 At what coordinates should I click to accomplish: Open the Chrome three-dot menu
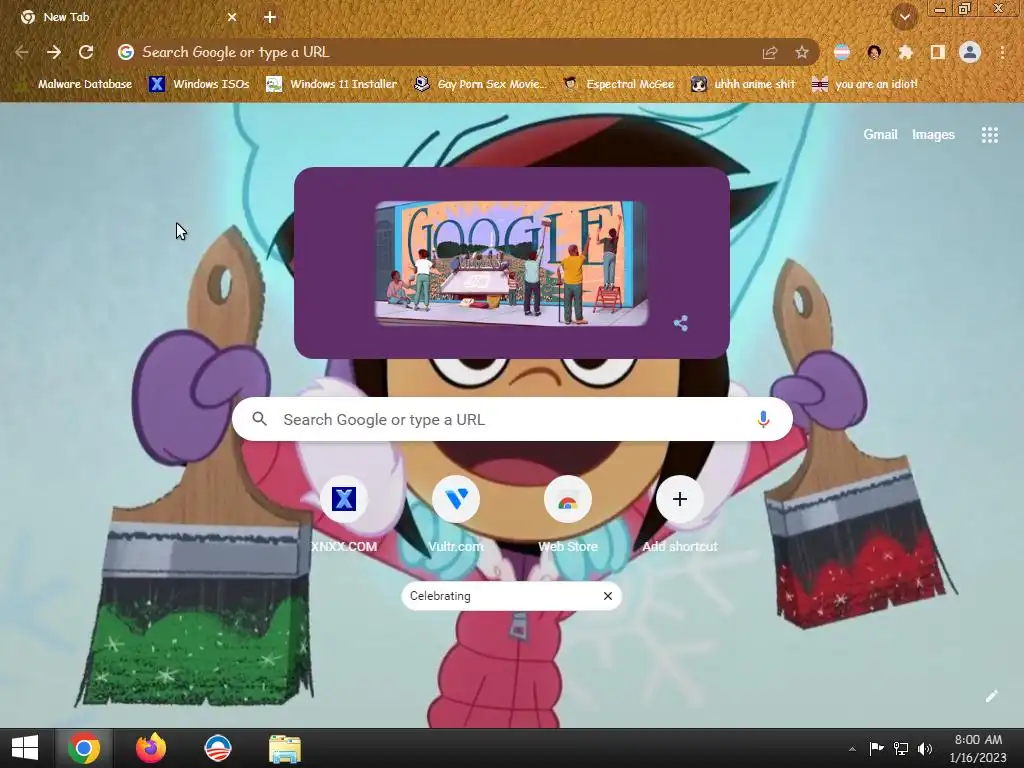coord(1002,52)
